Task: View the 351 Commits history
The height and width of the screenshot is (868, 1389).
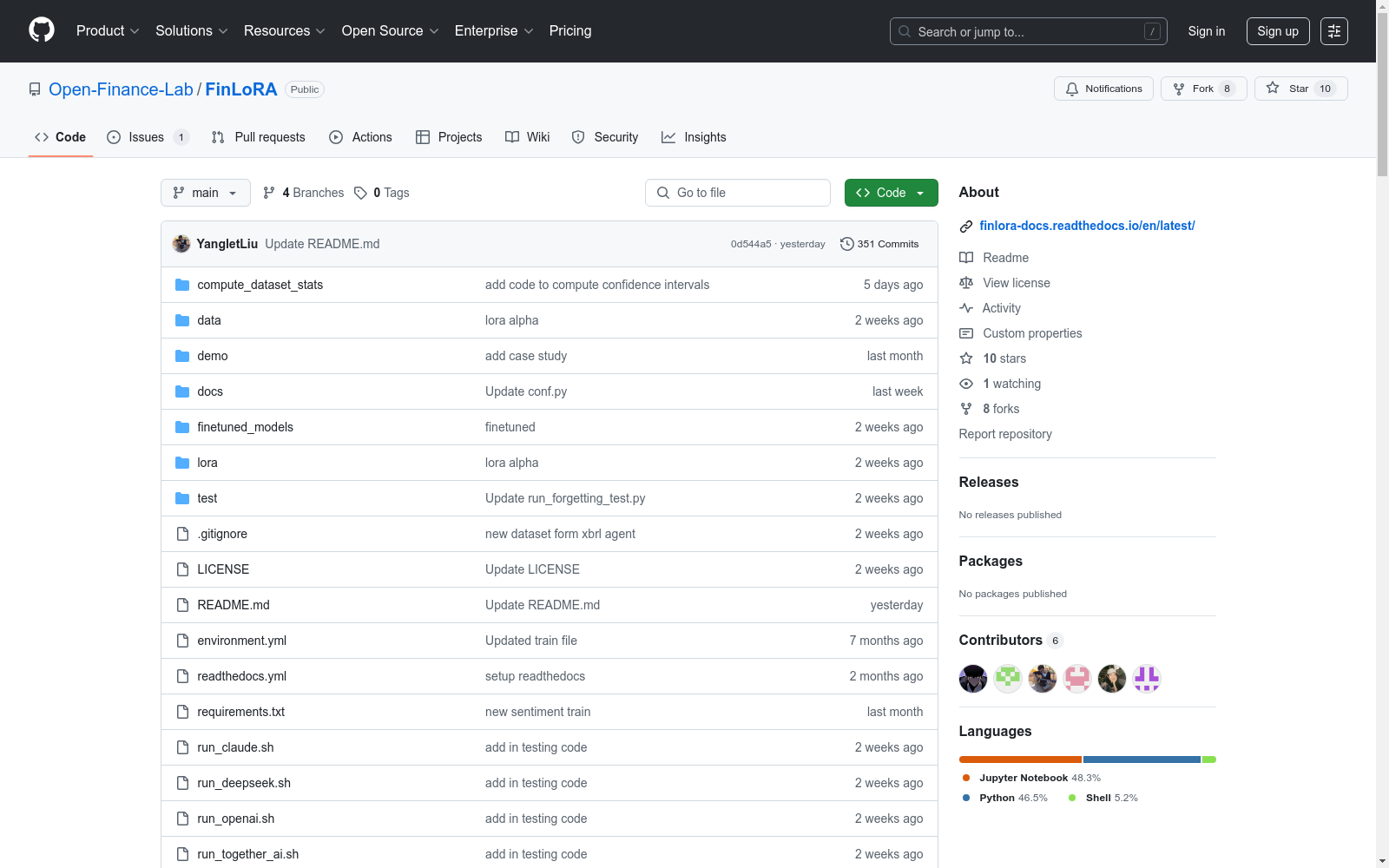Action: click(879, 244)
